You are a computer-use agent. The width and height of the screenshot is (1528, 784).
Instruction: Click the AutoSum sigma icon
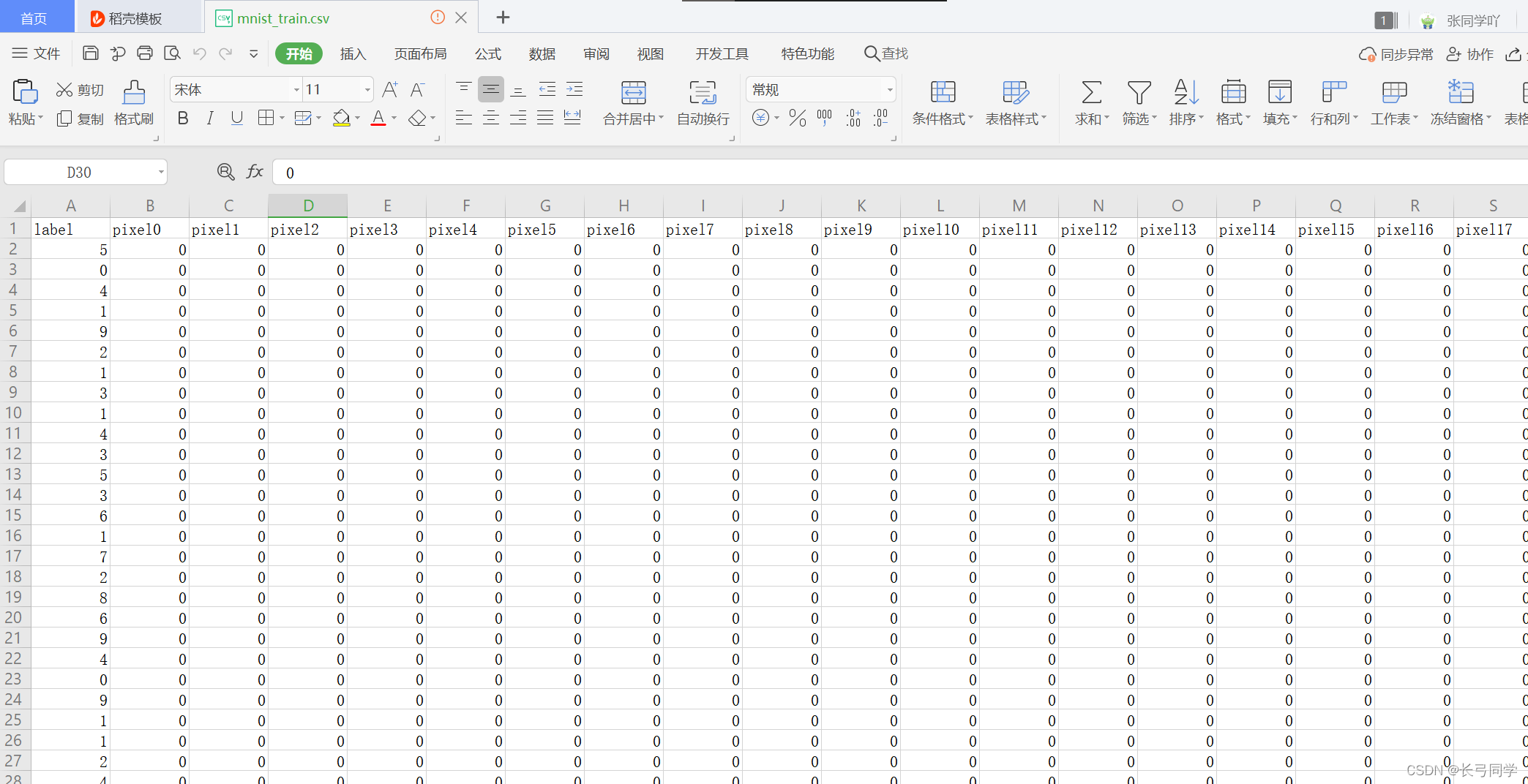click(x=1091, y=92)
